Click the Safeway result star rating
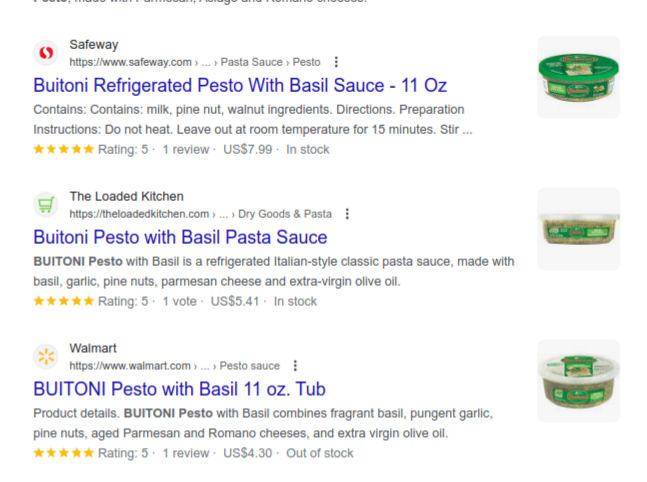The width and height of the screenshot is (647, 482). click(64, 150)
